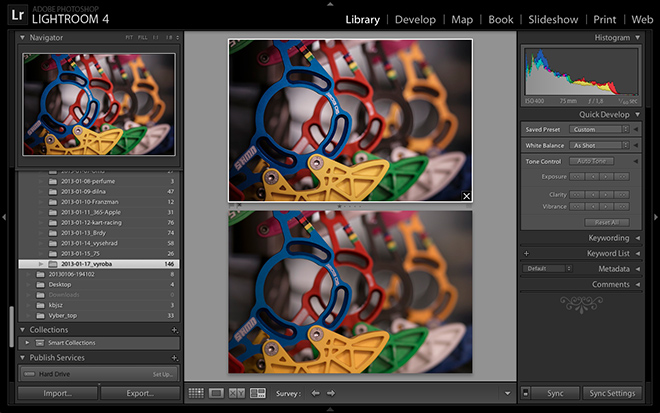Select next photo with right arrow
660x413 pixels.
coord(331,393)
